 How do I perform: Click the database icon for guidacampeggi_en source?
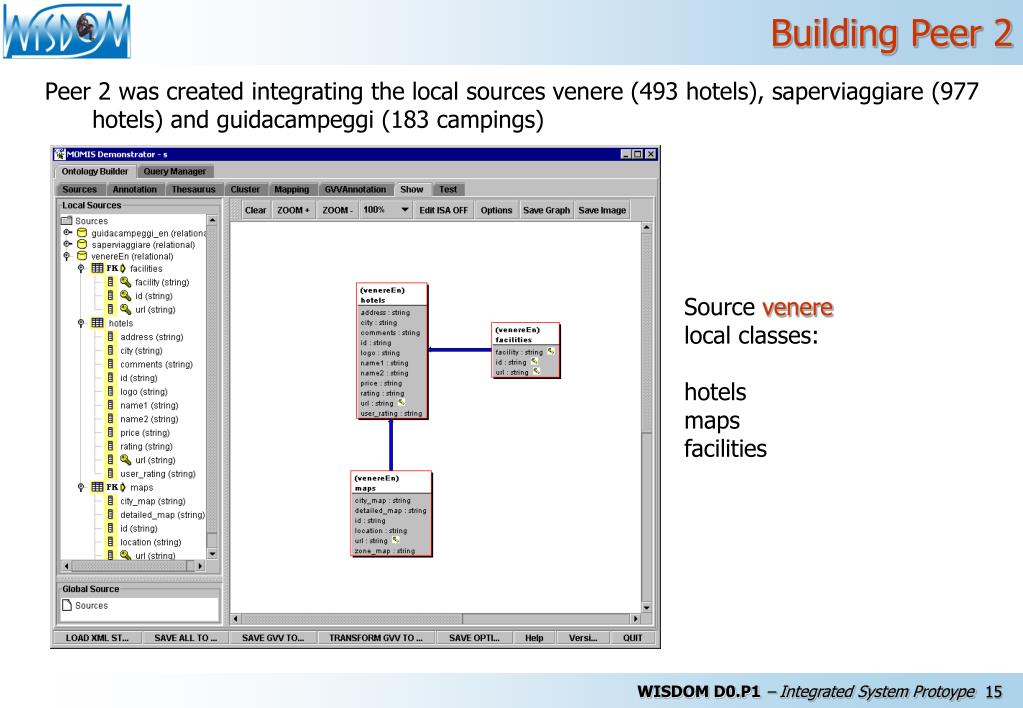[x=82, y=233]
